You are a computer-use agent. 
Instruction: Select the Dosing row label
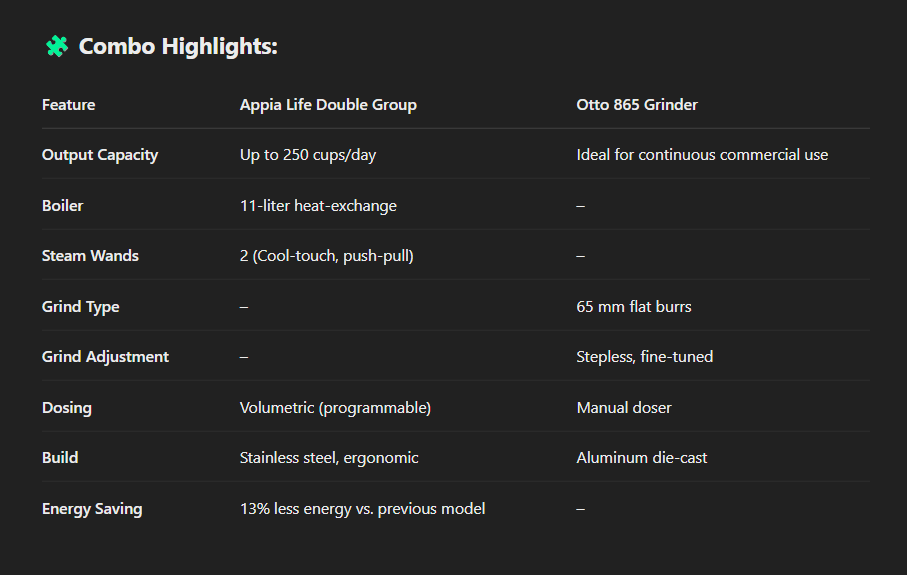pyautogui.click(x=67, y=408)
